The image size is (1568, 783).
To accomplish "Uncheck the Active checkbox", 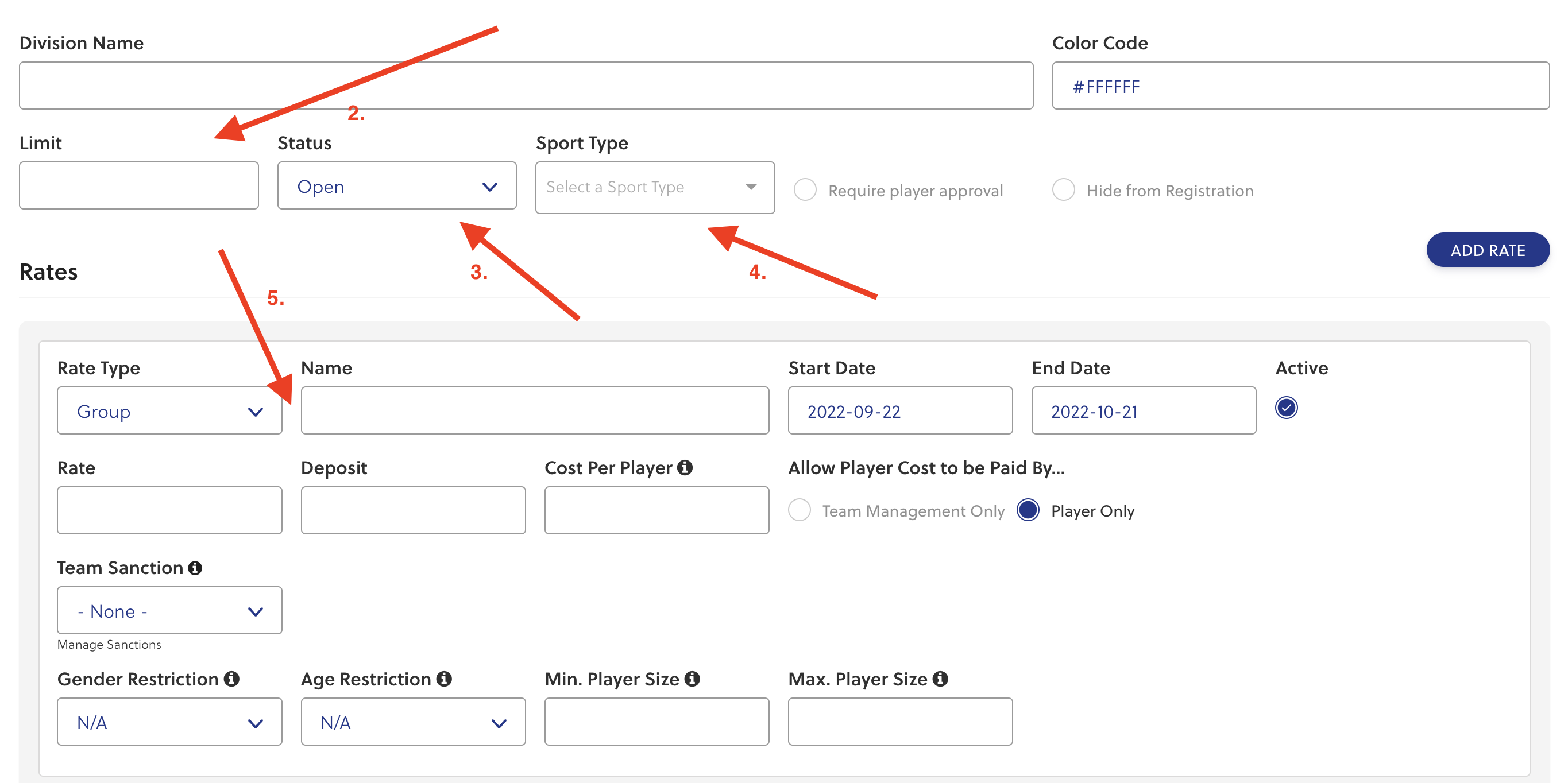I will [x=1286, y=408].
